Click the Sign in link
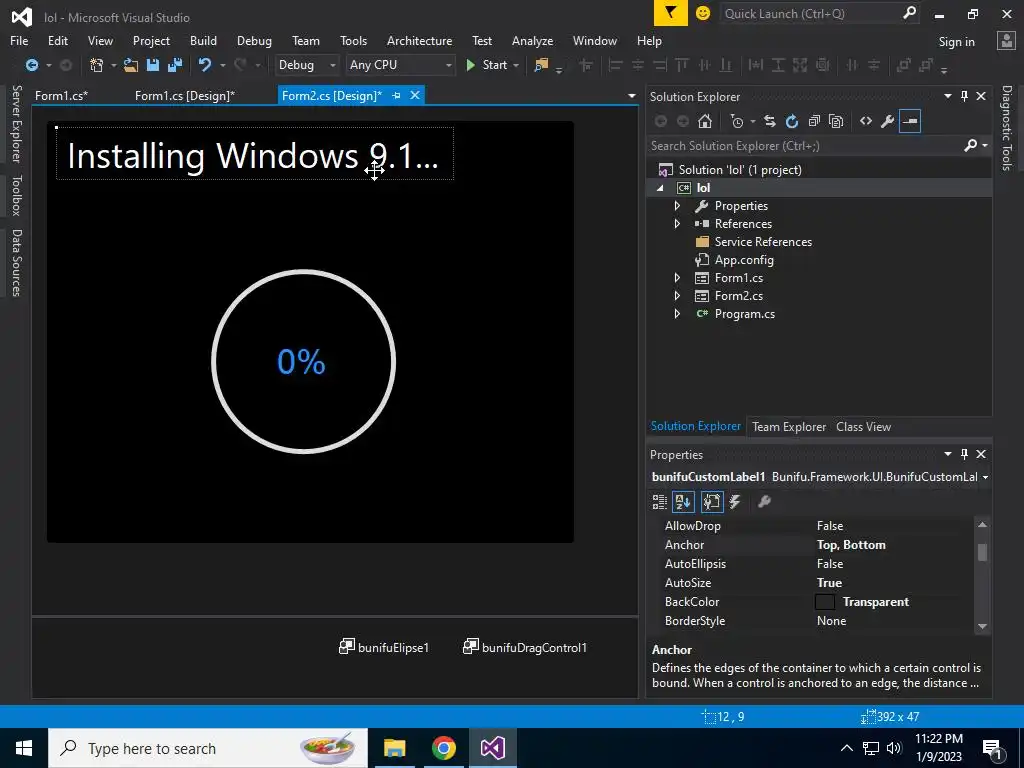The width and height of the screenshot is (1024, 768). tap(956, 41)
